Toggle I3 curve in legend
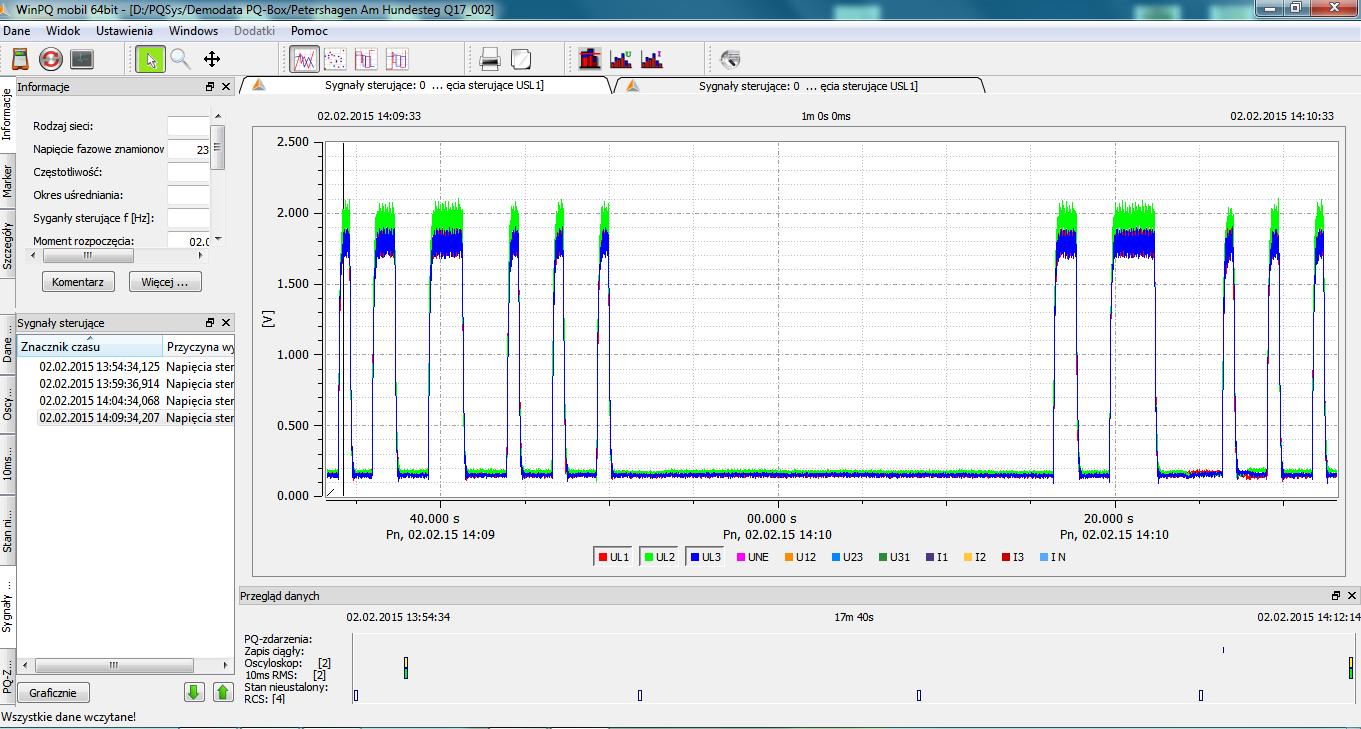Image resolution: width=1361 pixels, height=729 pixels. [1012, 557]
